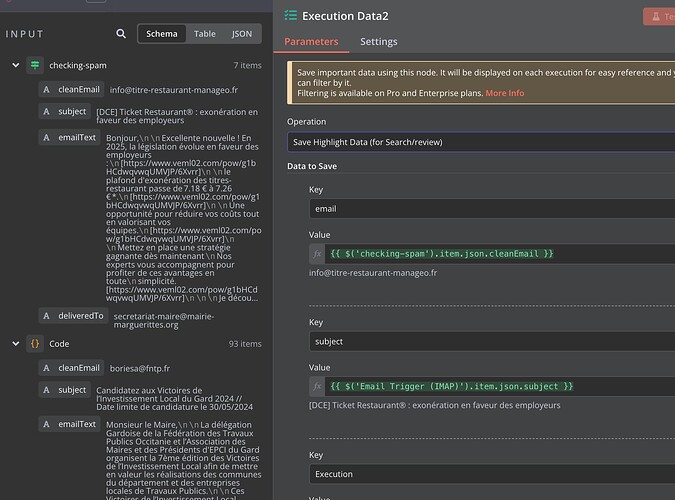Click the 'Bonjour' emailText value in checking-spam
The height and width of the screenshot is (500, 675).
point(183,220)
